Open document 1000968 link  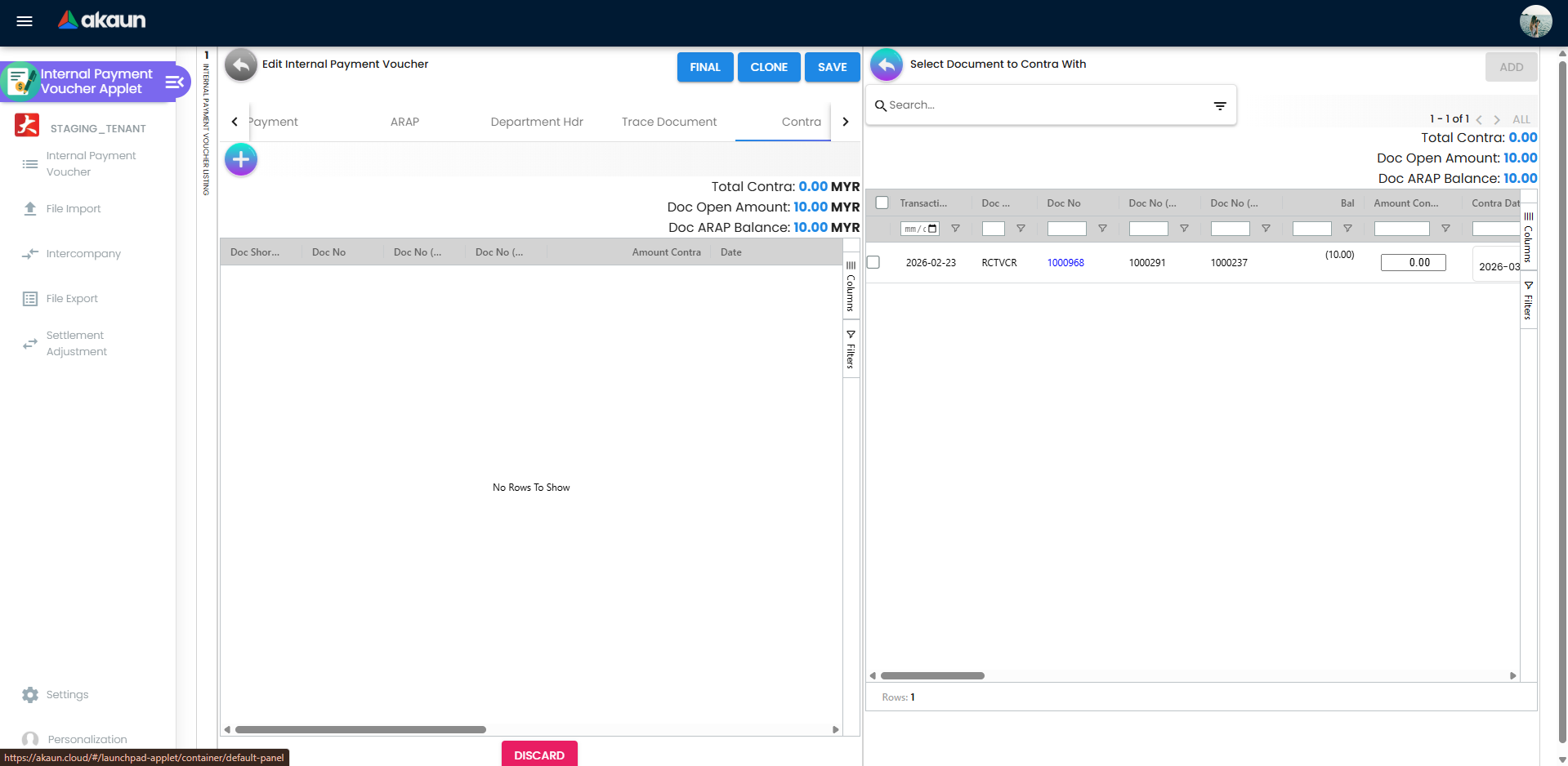1065,262
